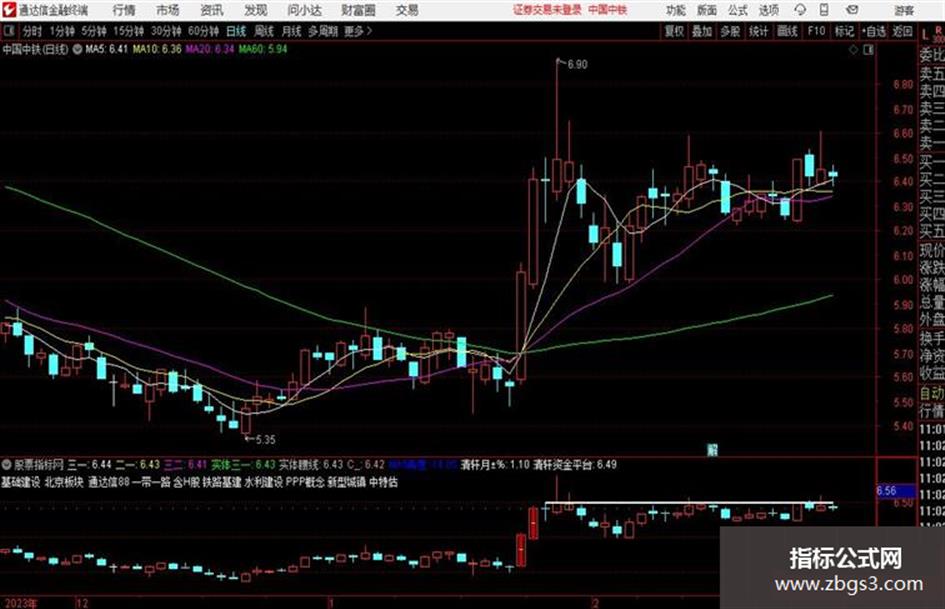The image size is (945, 609).
Task: Expand sub-chart indicator dropdown beside 股票指标网
Action: click(x=7, y=465)
